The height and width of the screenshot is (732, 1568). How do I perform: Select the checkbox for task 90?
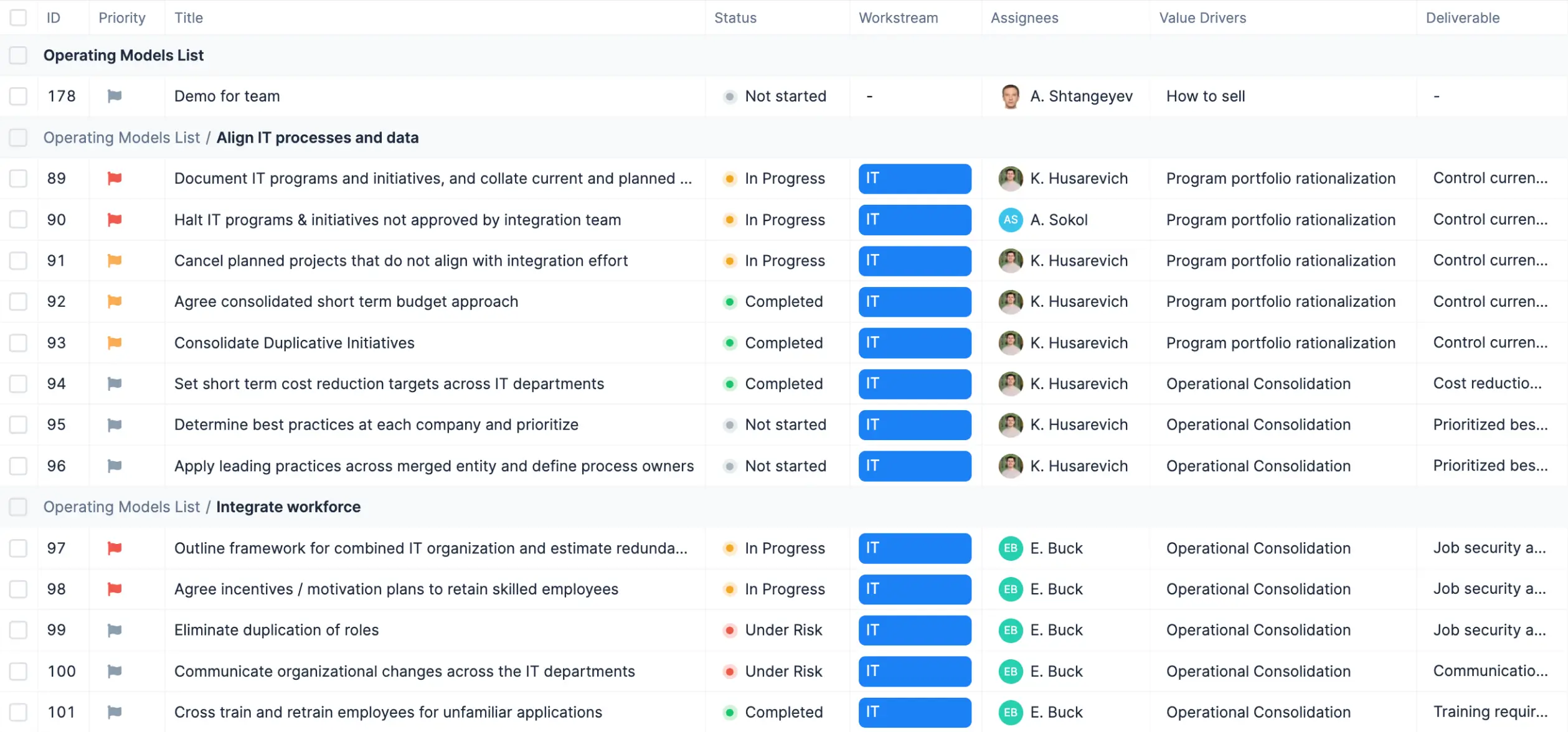[x=18, y=220]
